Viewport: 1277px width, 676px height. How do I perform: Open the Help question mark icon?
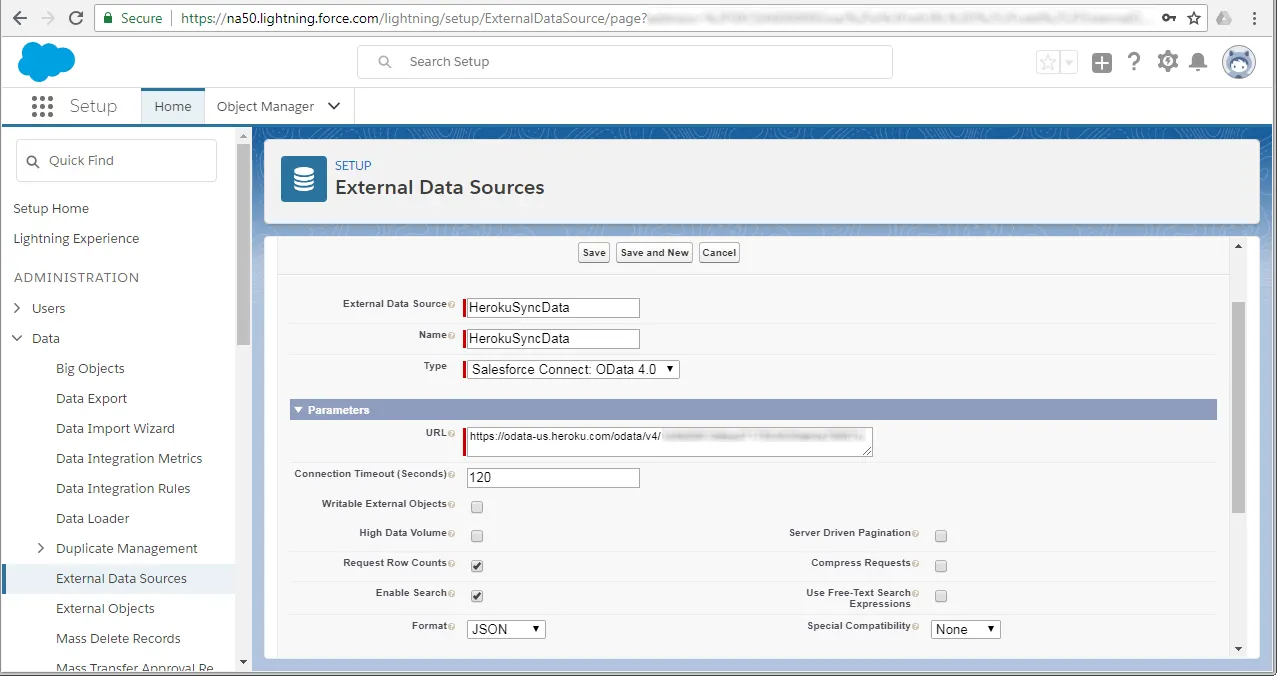pos(1133,62)
